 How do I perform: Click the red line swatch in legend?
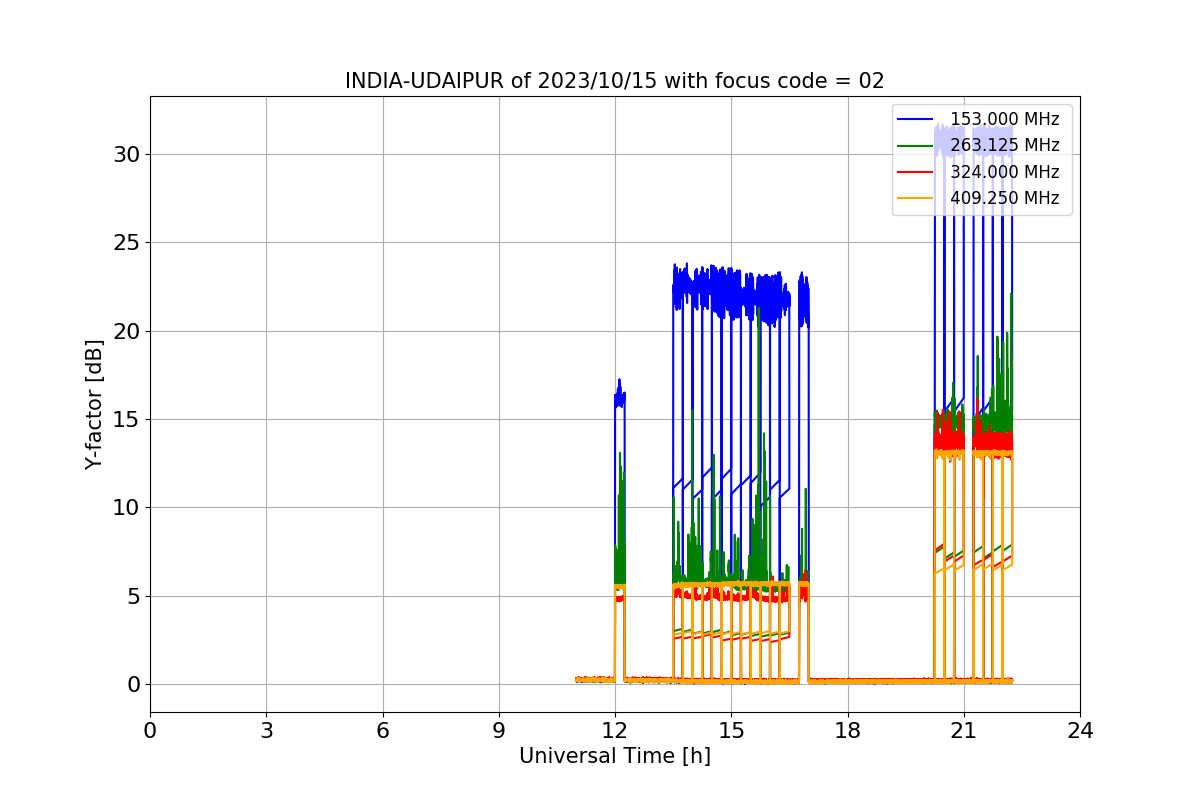pos(915,172)
